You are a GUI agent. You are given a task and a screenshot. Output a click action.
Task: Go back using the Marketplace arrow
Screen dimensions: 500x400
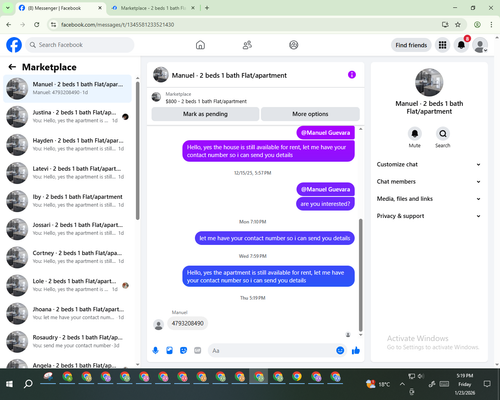click(x=12, y=67)
